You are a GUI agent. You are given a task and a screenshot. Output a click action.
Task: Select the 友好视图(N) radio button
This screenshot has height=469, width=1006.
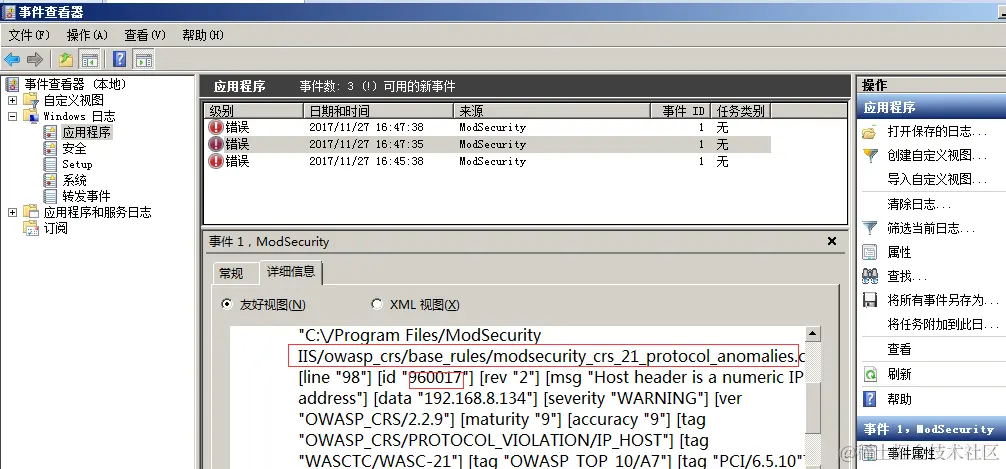coord(227,304)
